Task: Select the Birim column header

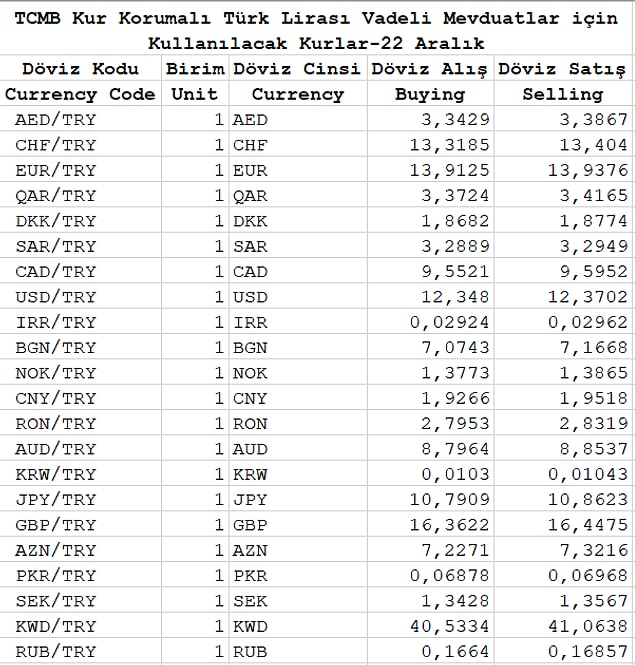Action: pos(195,68)
